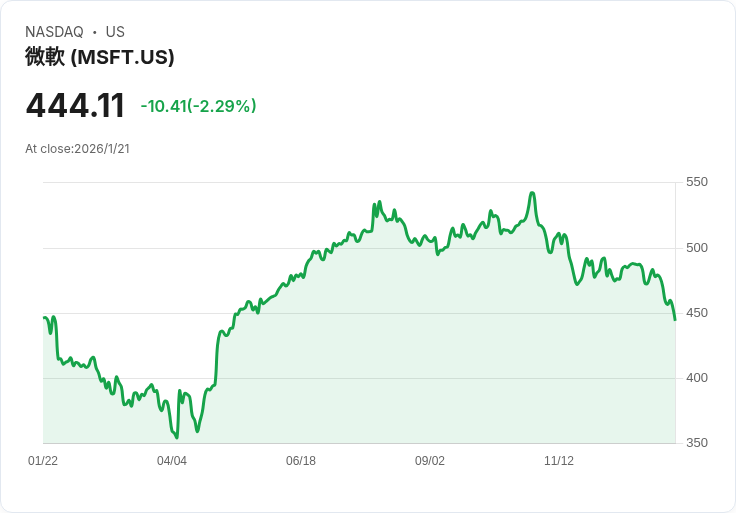Click the 500 y-axis price label

tap(697, 248)
